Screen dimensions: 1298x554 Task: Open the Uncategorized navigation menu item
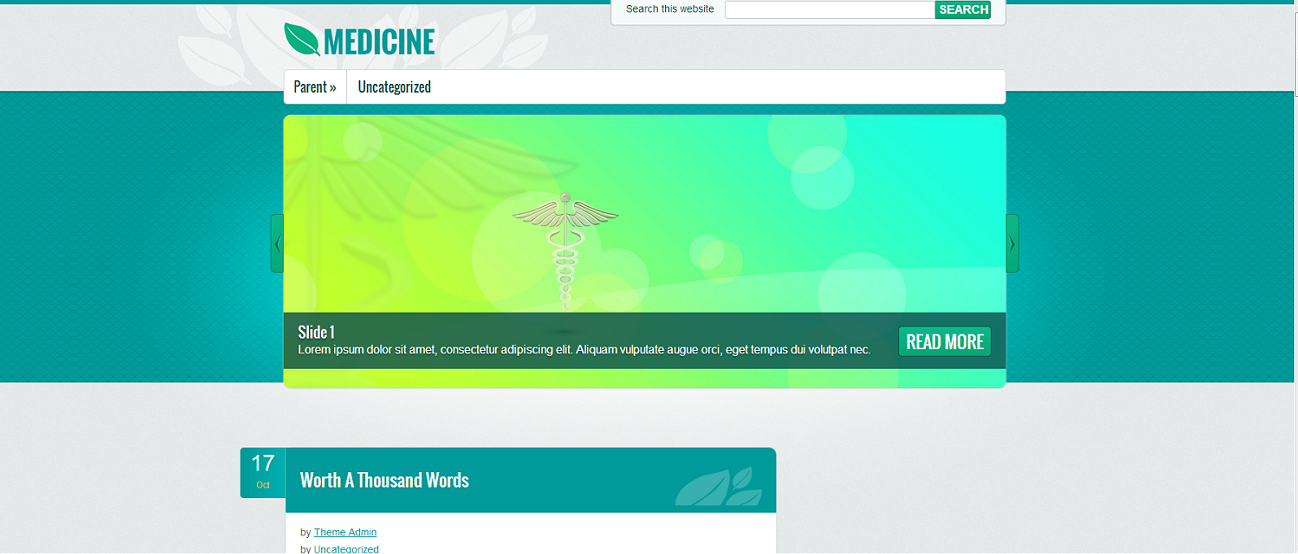[394, 87]
